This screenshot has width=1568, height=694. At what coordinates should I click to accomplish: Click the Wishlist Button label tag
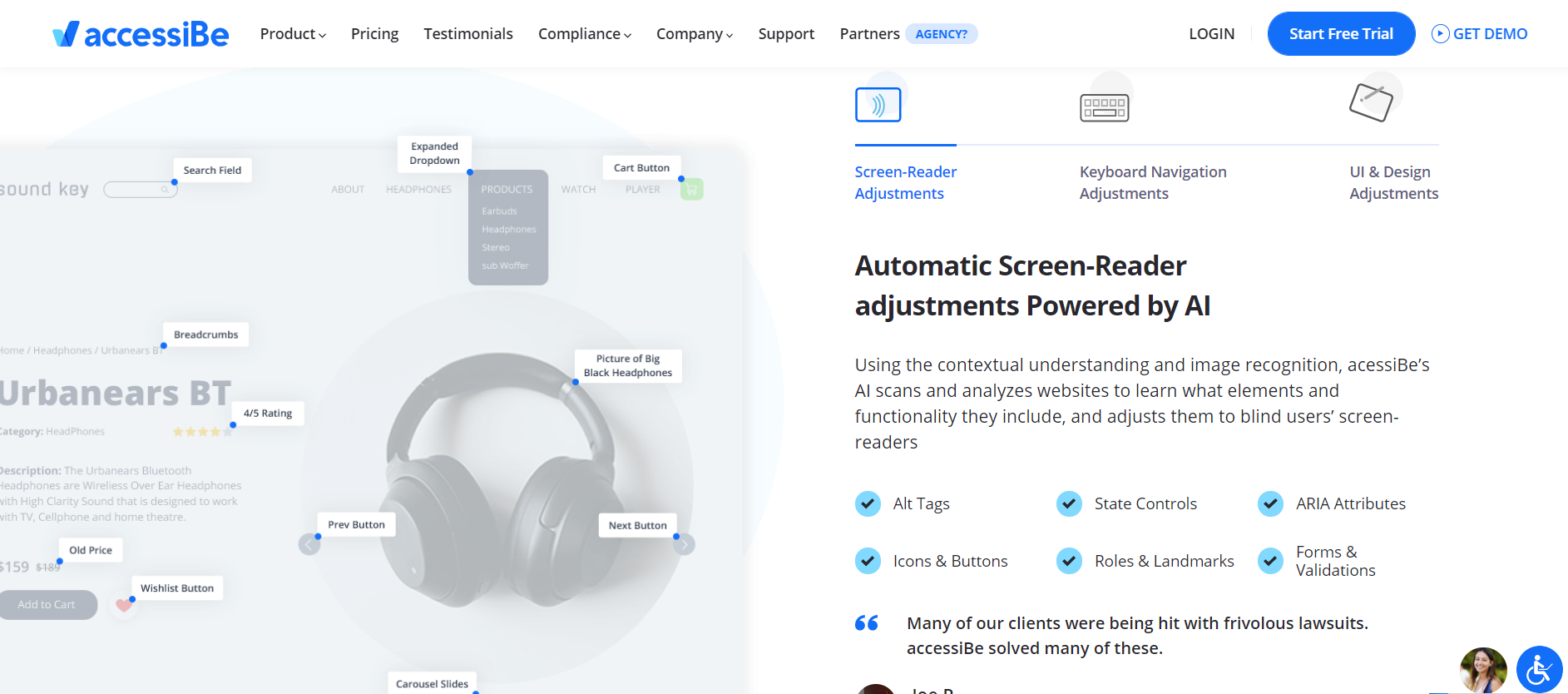177,587
